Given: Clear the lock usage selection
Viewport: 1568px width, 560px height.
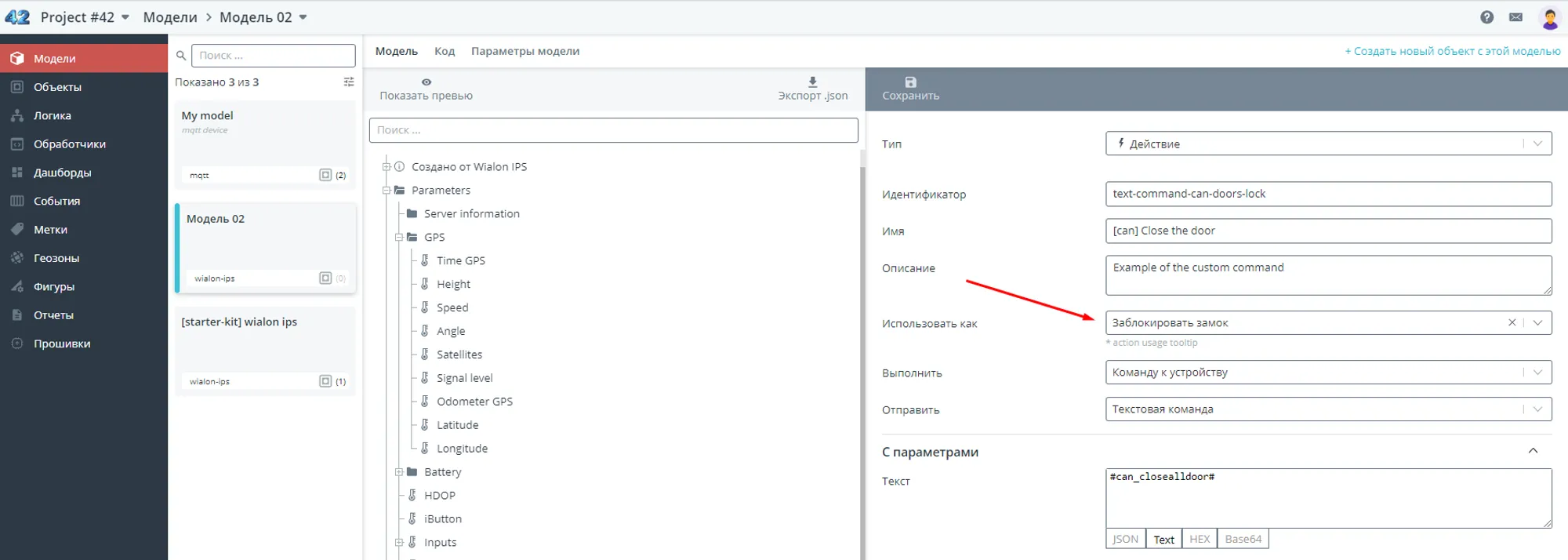Looking at the screenshot, I should [x=1512, y=322].
